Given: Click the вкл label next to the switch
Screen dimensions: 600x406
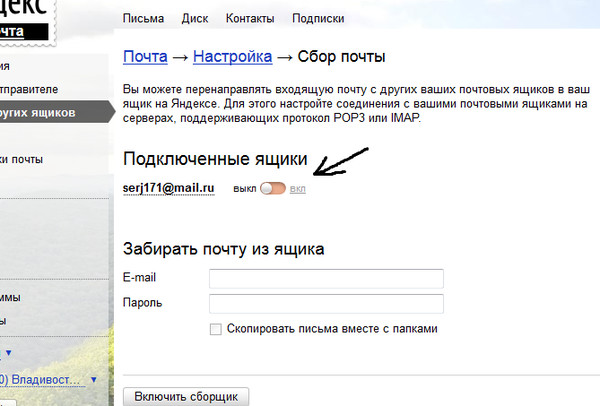Looking at the screenshot, I should point(297,189).
